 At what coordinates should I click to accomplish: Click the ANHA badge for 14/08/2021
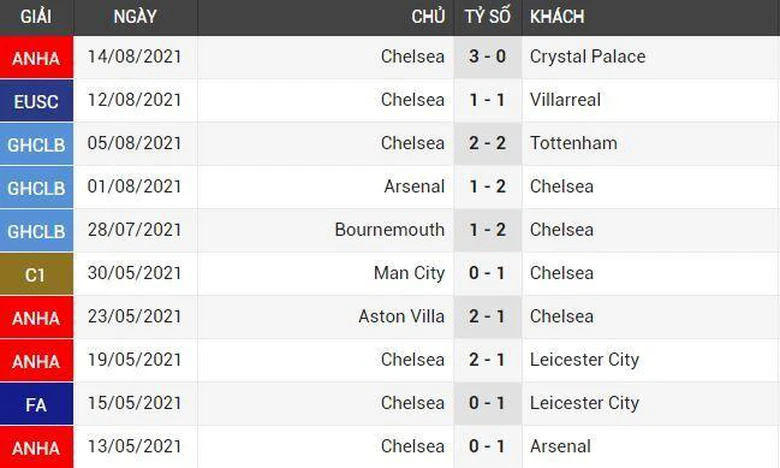point(36,58)
